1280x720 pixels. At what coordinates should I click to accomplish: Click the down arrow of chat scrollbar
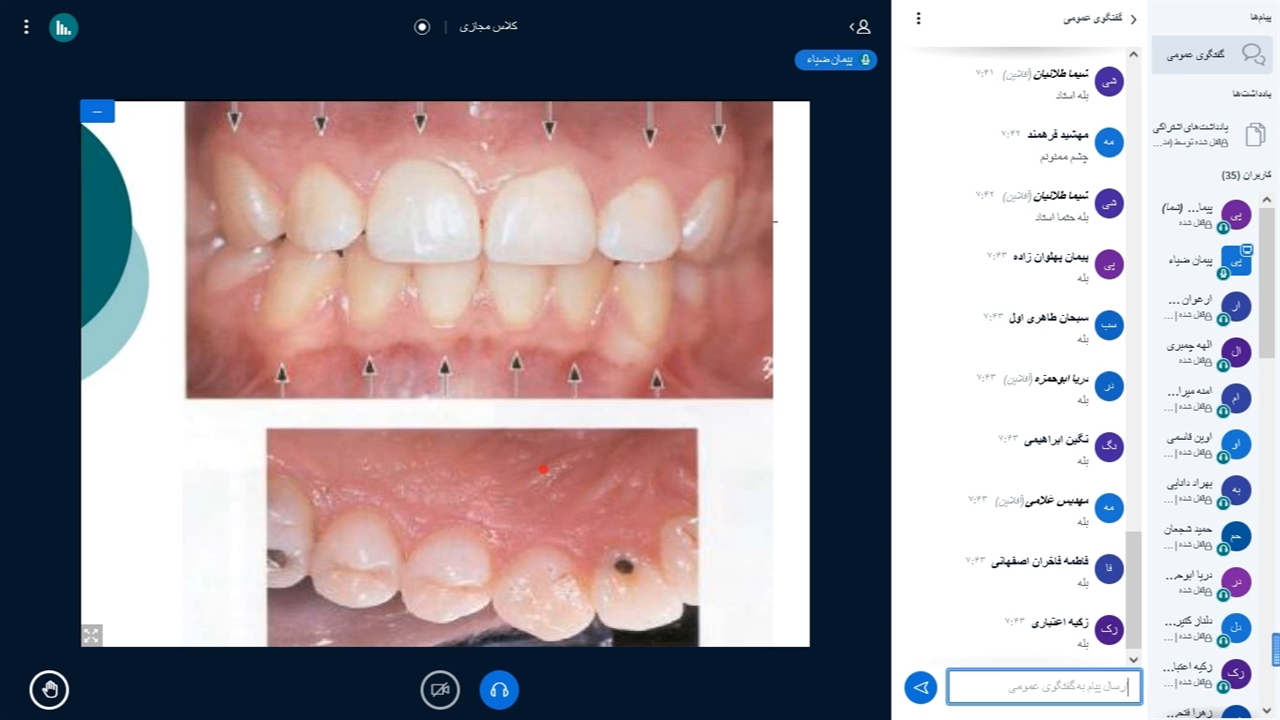1133,659
